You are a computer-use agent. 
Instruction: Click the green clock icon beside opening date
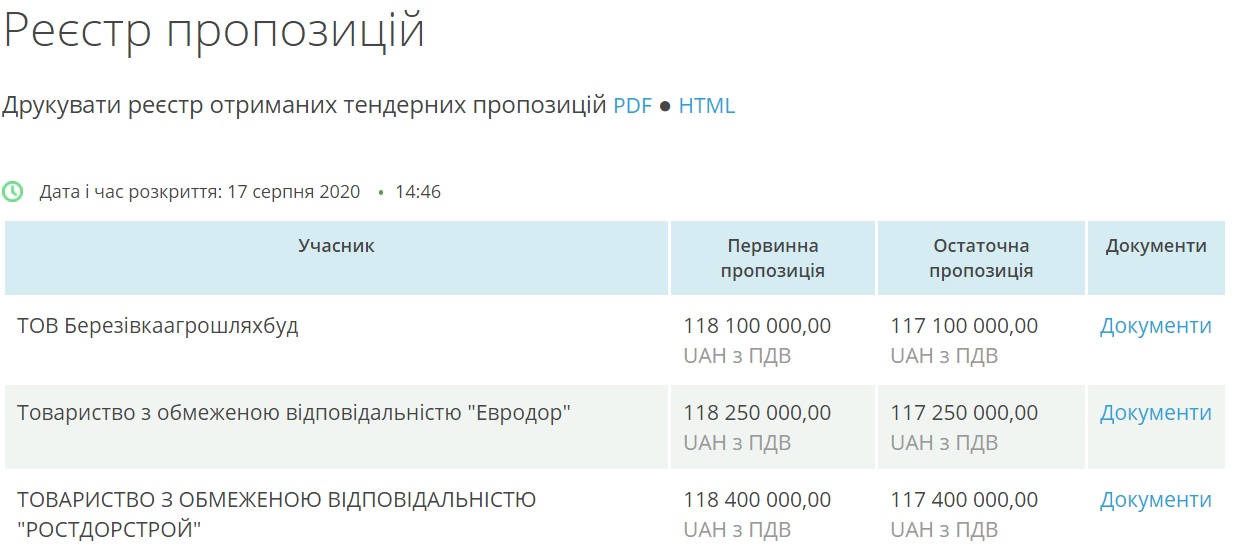point(13,191)
